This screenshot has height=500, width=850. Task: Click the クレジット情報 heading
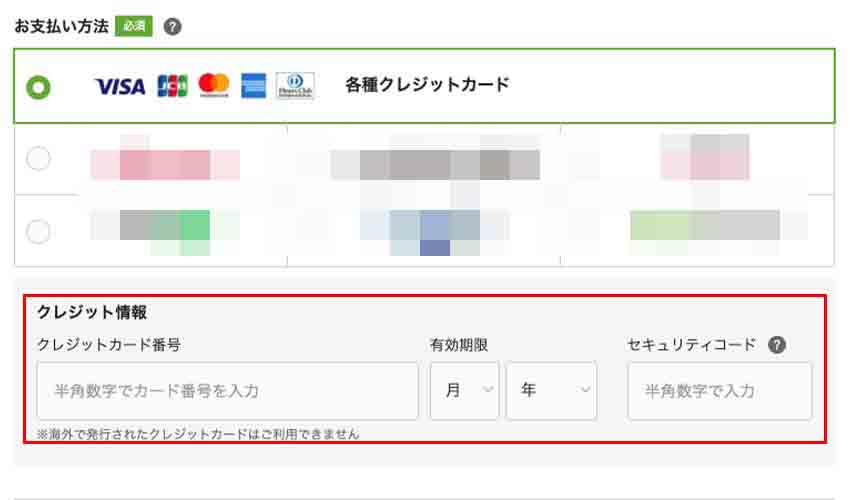(92, 312)
